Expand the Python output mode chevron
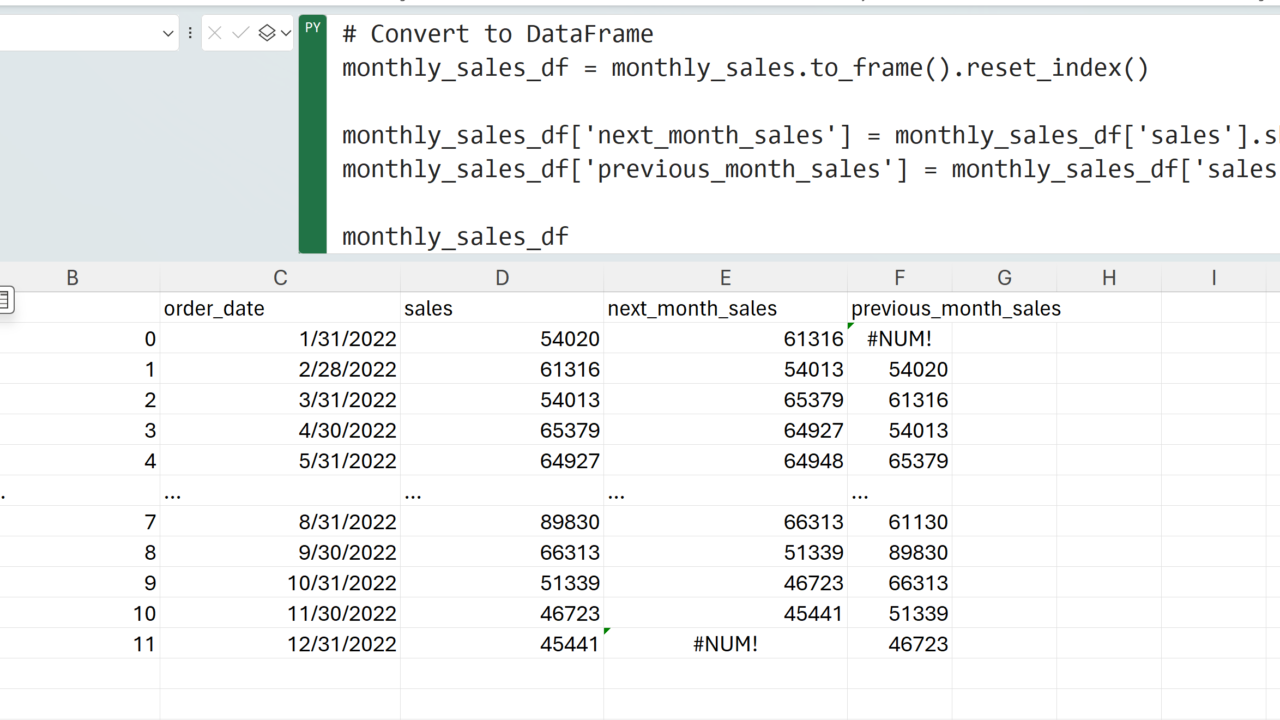The width and height of the screenshot is (1280, 720). tap(286, 34)
